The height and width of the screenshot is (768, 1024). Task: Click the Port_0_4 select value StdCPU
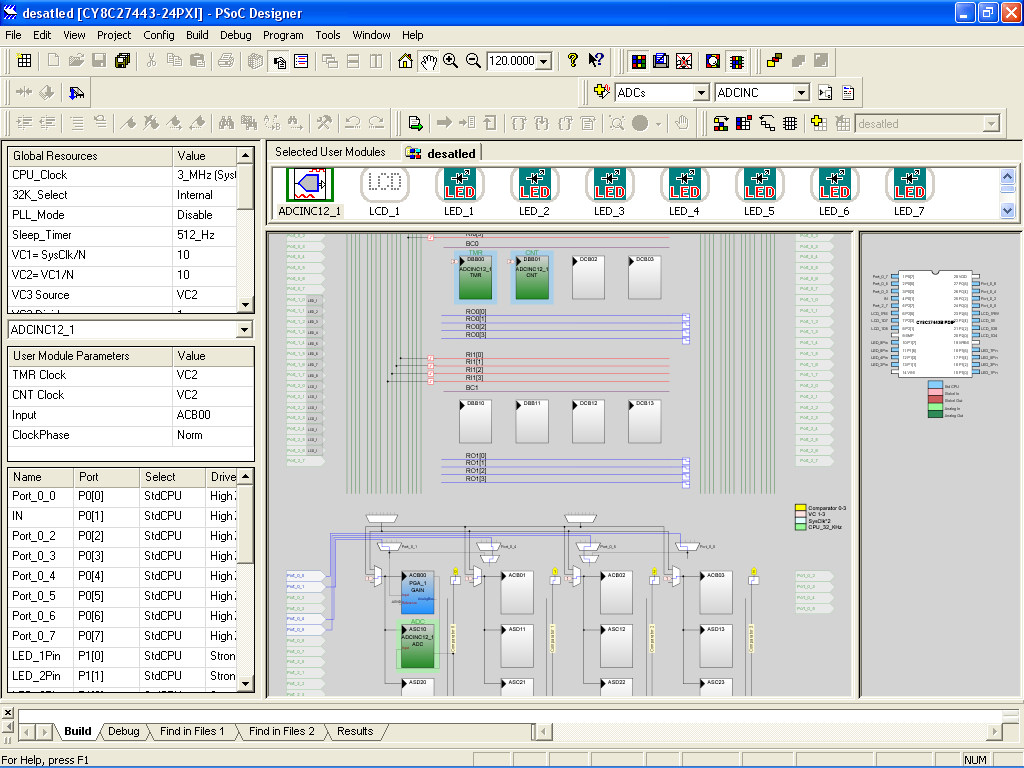172,576
